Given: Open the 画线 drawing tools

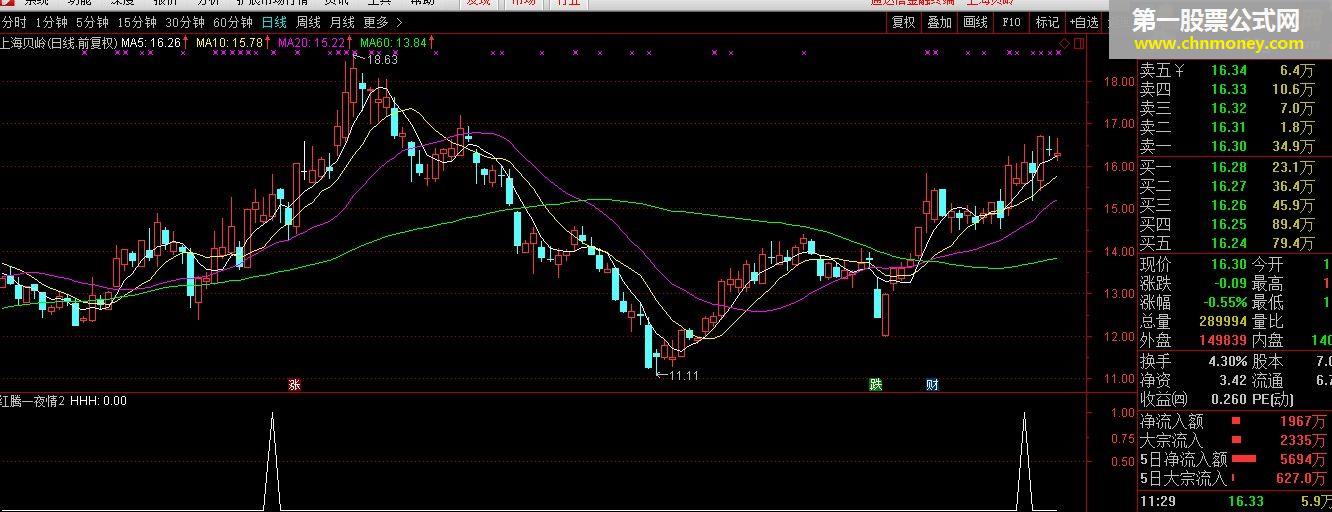Looking at the screenshot, I should click(x=975, y=21).
